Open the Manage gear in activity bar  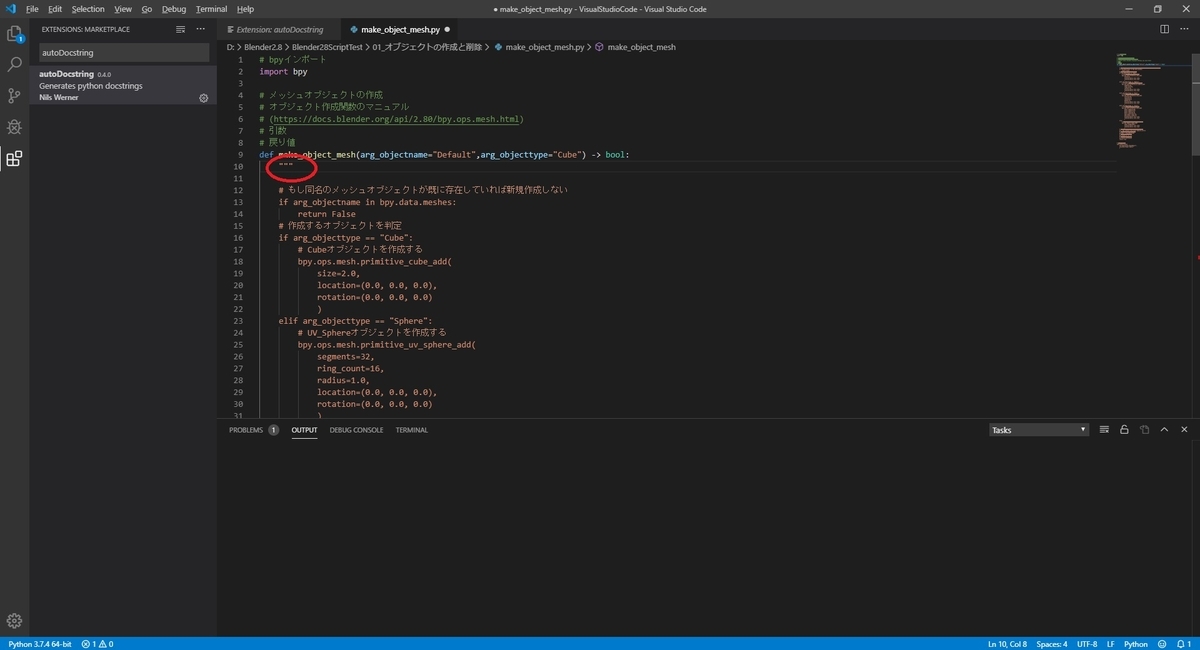coord(14,621)
